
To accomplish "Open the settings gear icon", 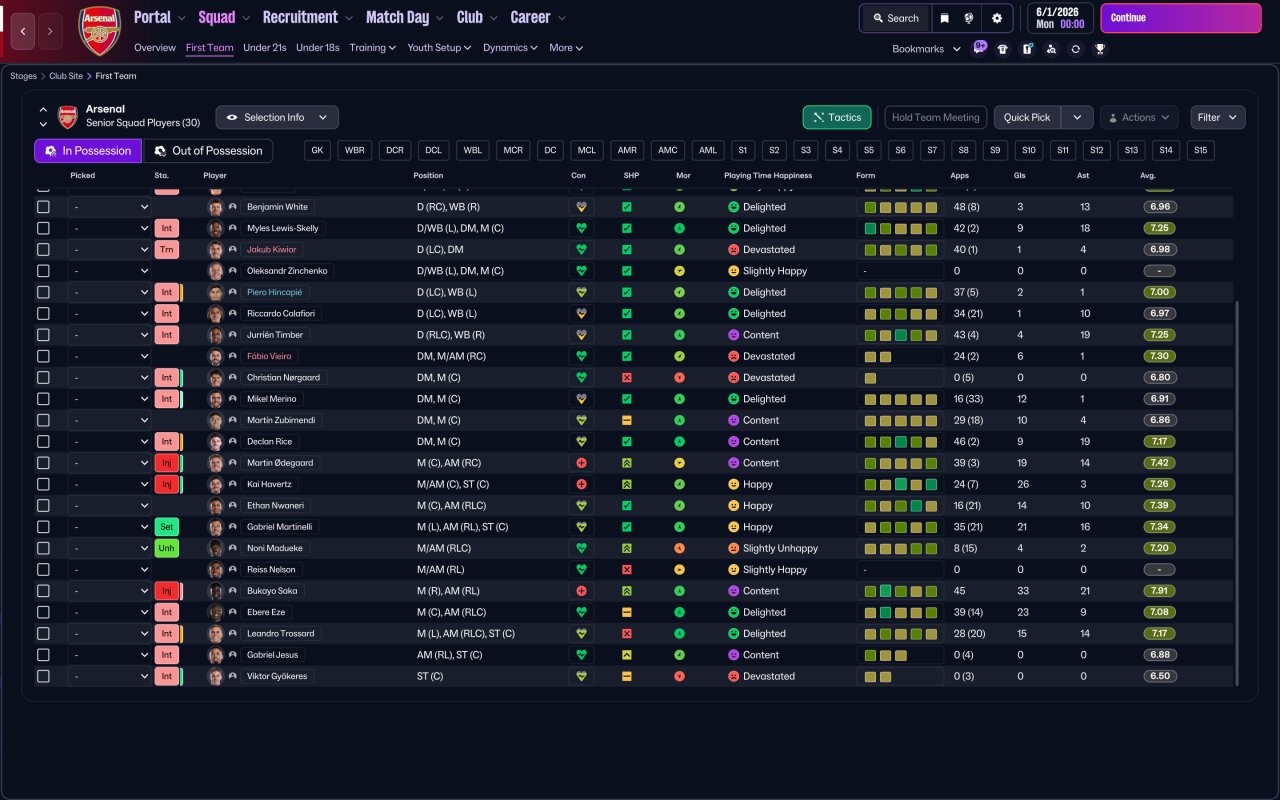I will tap(997, 18).
